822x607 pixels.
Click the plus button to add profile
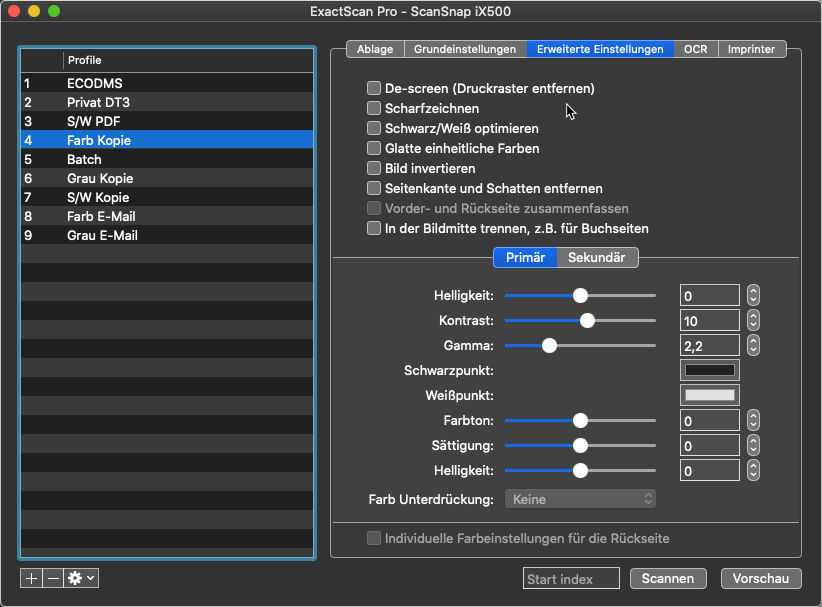(x=31, y=578)
